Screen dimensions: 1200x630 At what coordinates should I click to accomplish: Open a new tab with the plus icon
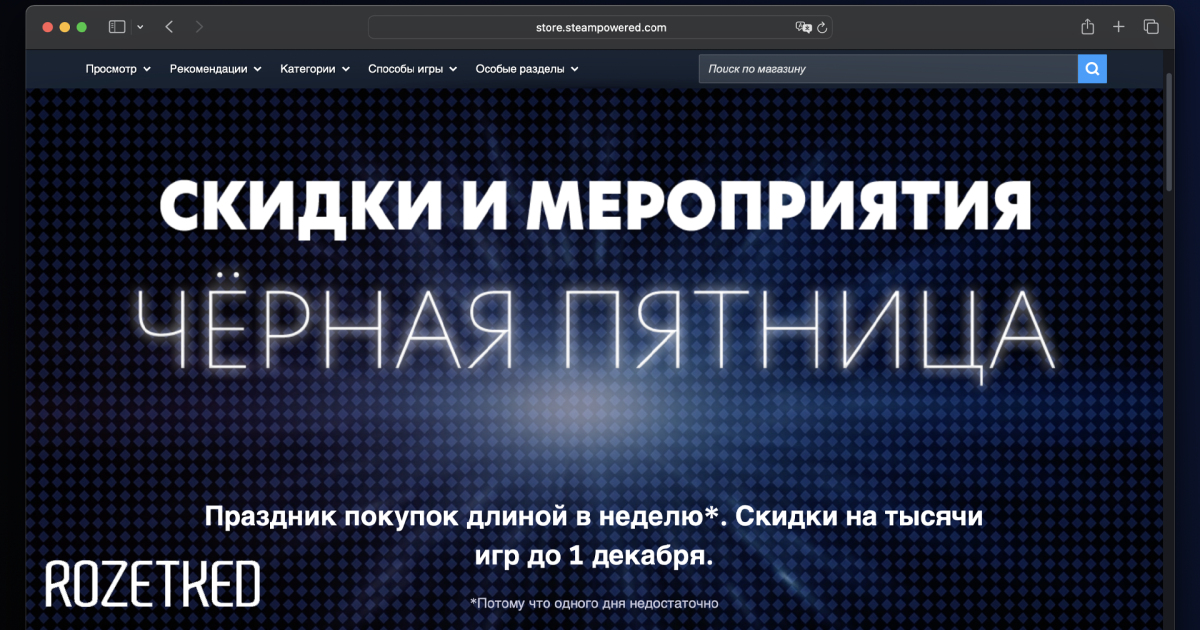coord(1119,27)
